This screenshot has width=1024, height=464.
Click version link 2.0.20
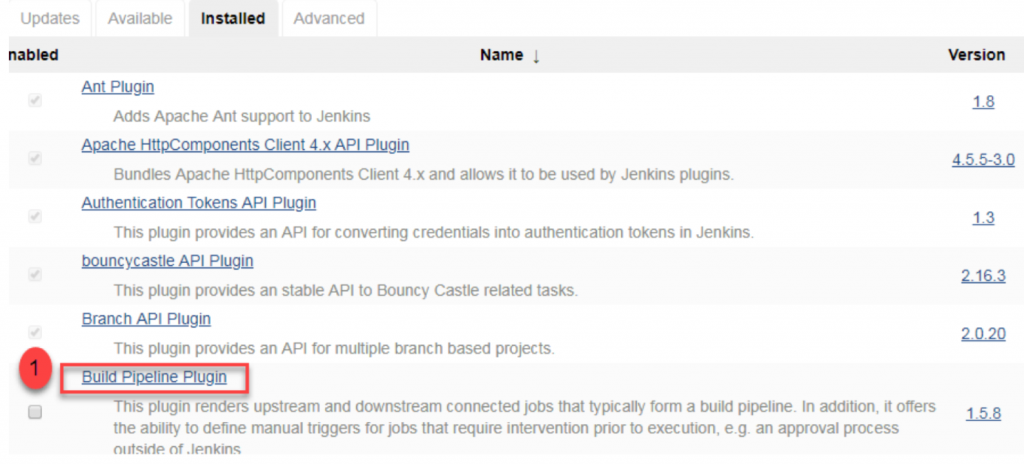tap(983, 335)
